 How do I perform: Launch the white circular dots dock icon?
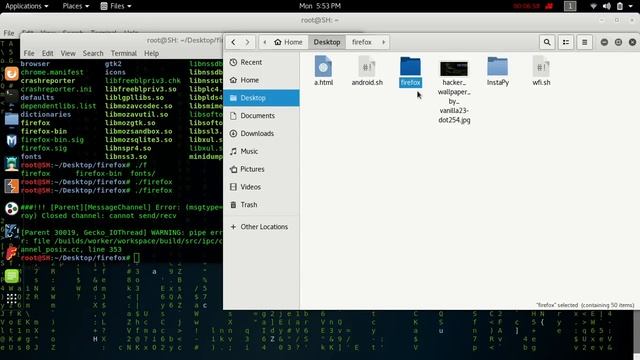(11, 209)
